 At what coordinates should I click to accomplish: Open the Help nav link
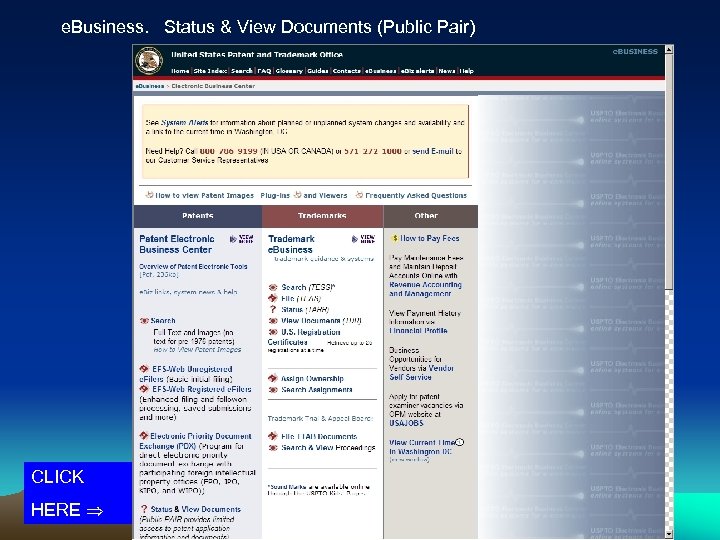467,71
